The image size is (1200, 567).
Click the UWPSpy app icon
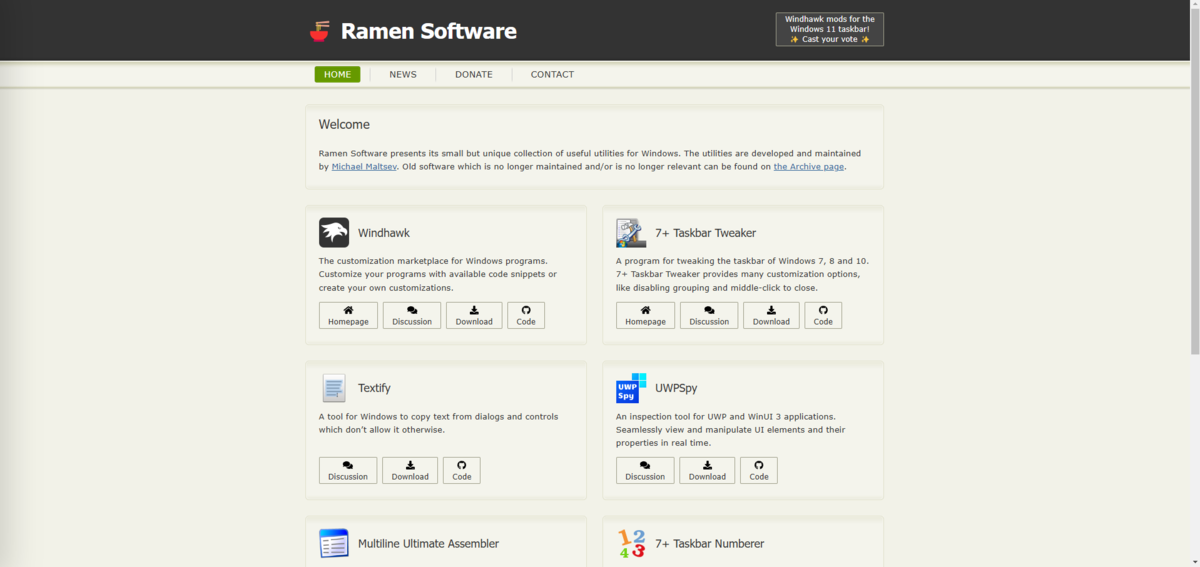631,388
